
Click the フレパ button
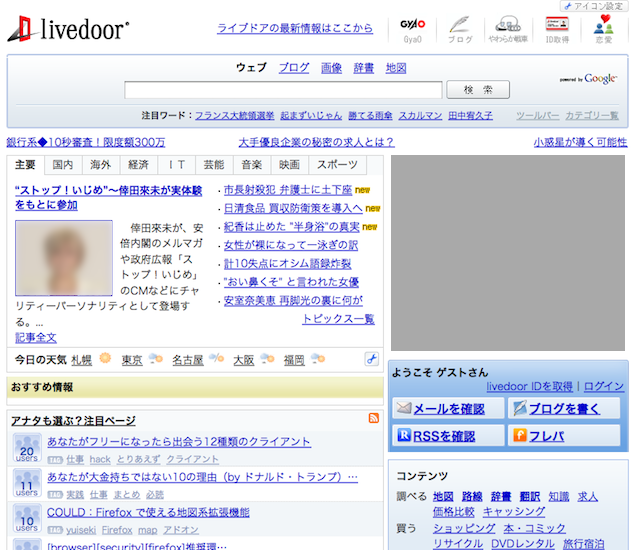[x=564, y=435]
